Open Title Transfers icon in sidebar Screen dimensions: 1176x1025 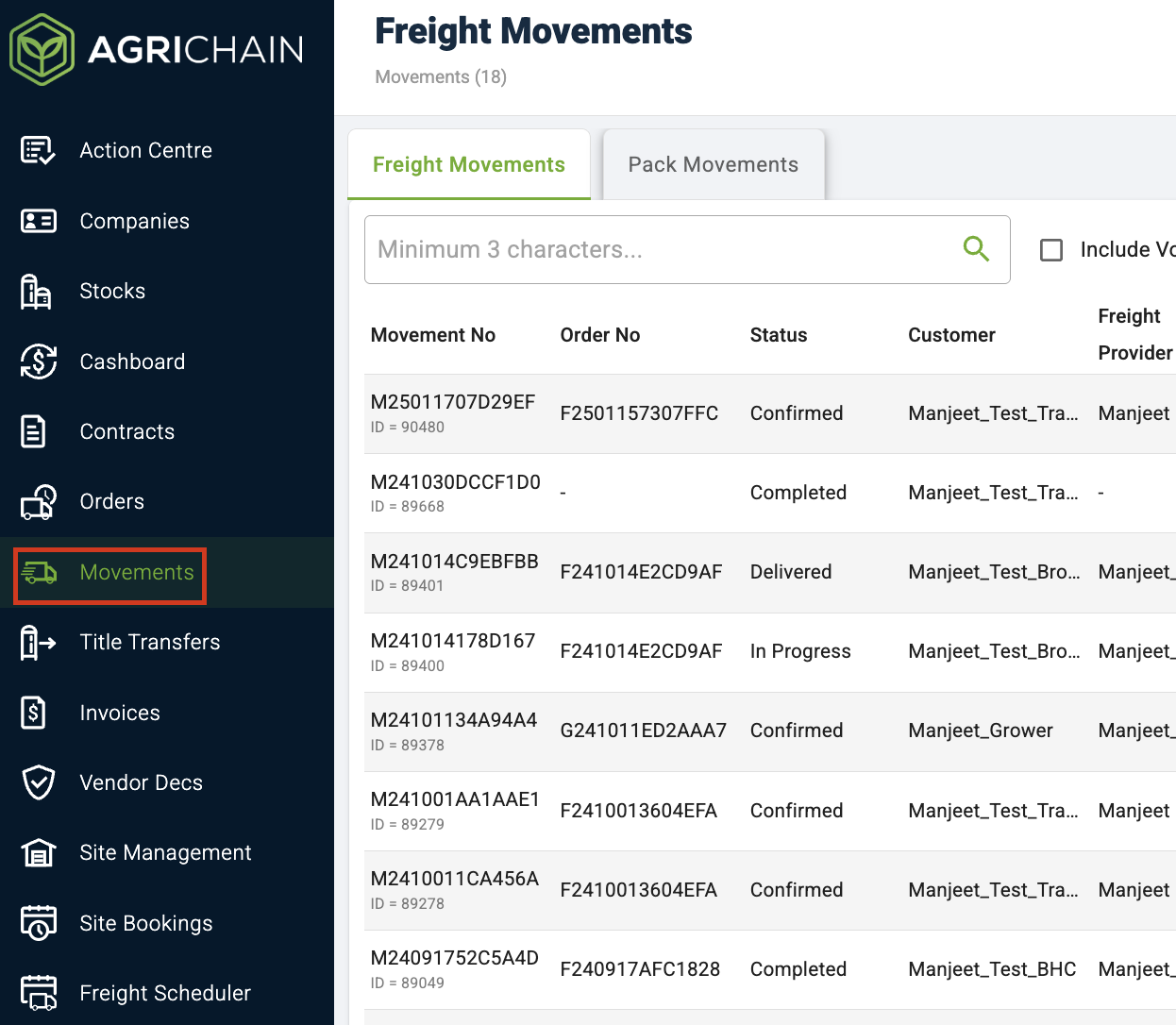coord(38,643)
